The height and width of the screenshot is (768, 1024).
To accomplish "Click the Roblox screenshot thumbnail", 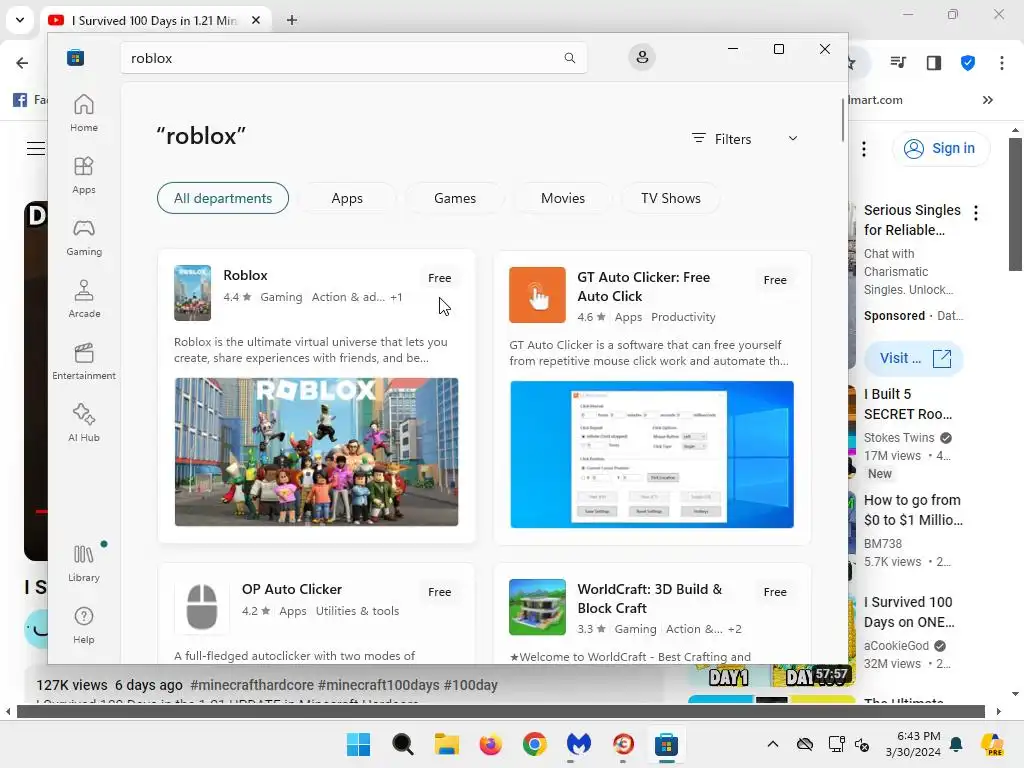I will (x=316, y=452).
